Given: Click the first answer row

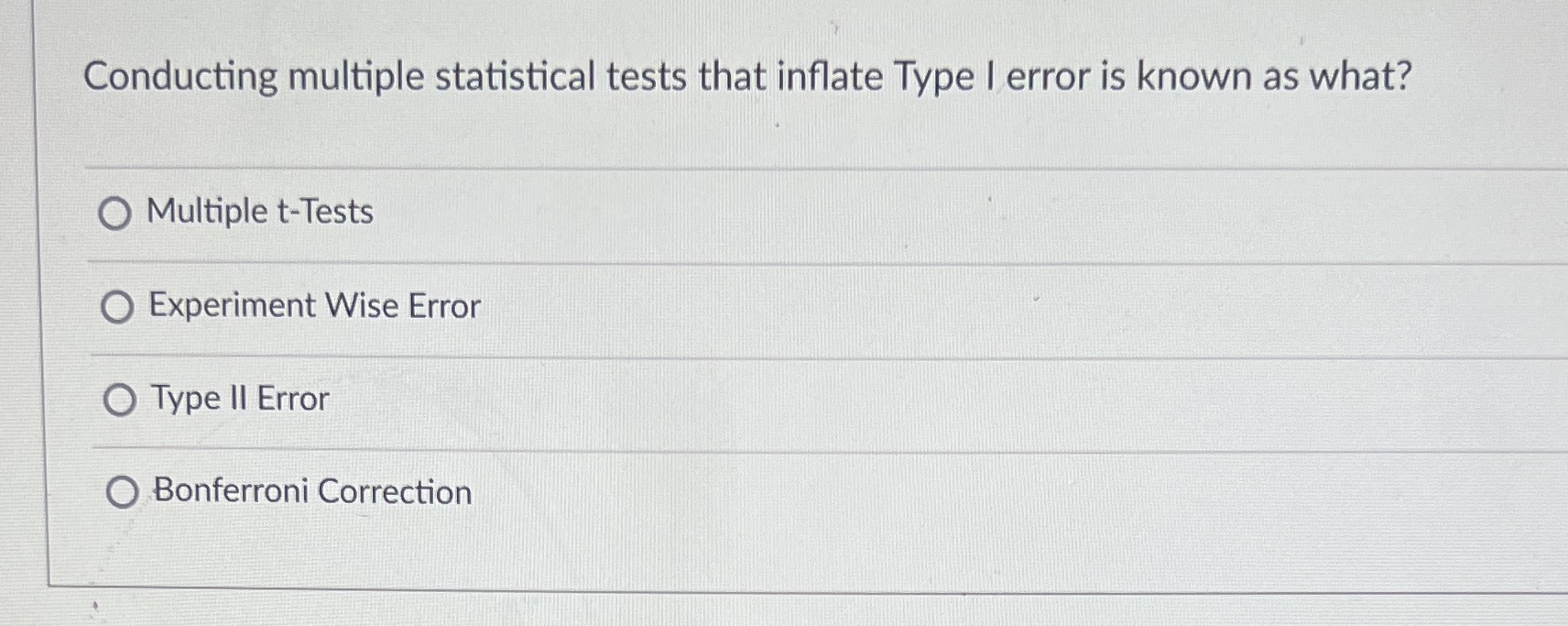Looking at the screenshot, I should coord(641,213).
